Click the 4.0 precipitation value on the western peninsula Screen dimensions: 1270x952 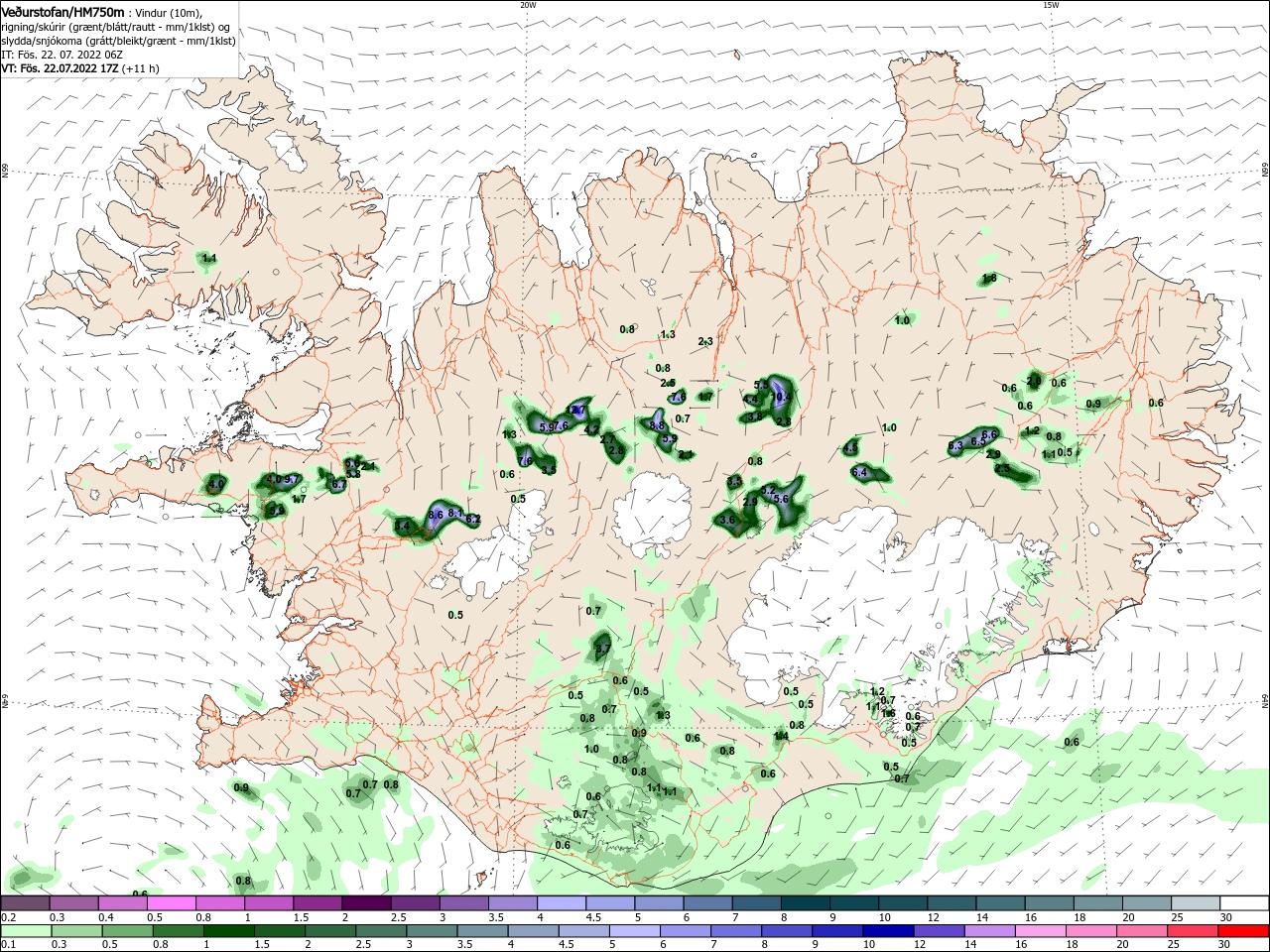(216, 485)
